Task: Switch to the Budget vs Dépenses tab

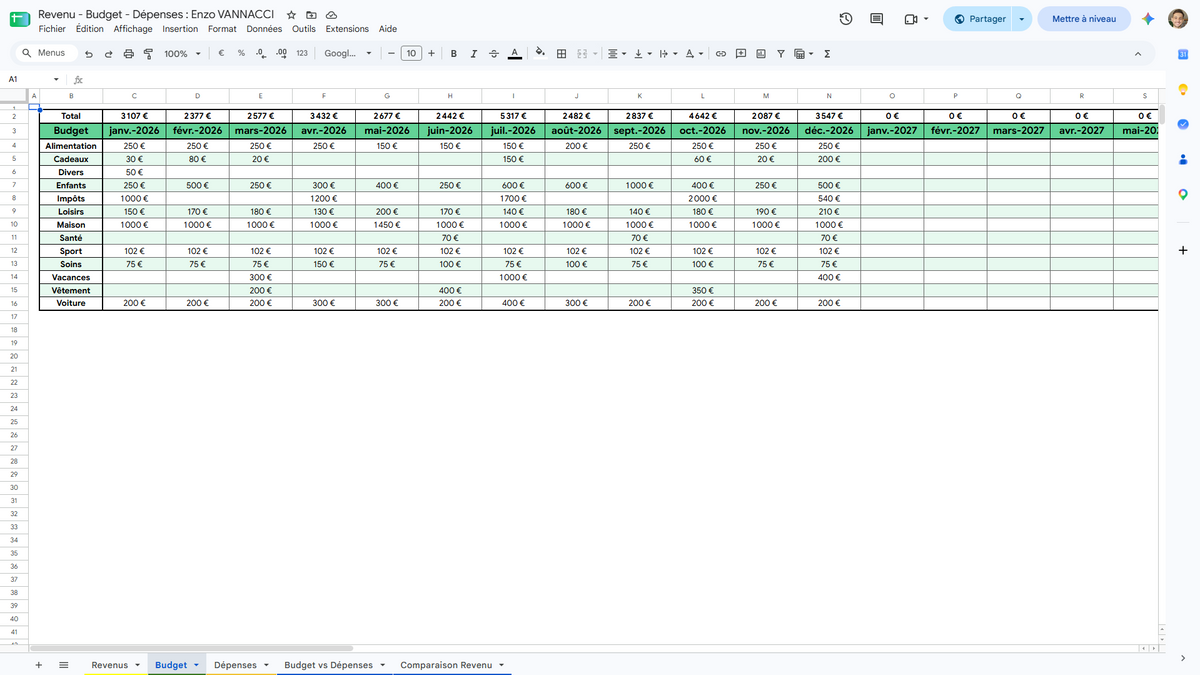Action: [335, 665]
